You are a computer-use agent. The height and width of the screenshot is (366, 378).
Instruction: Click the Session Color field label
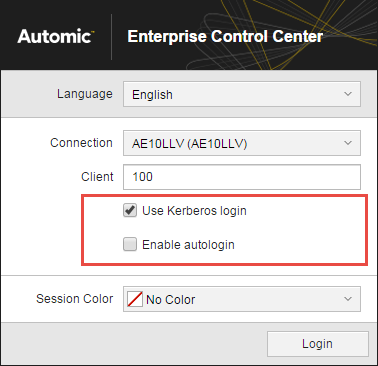(75, 299)
